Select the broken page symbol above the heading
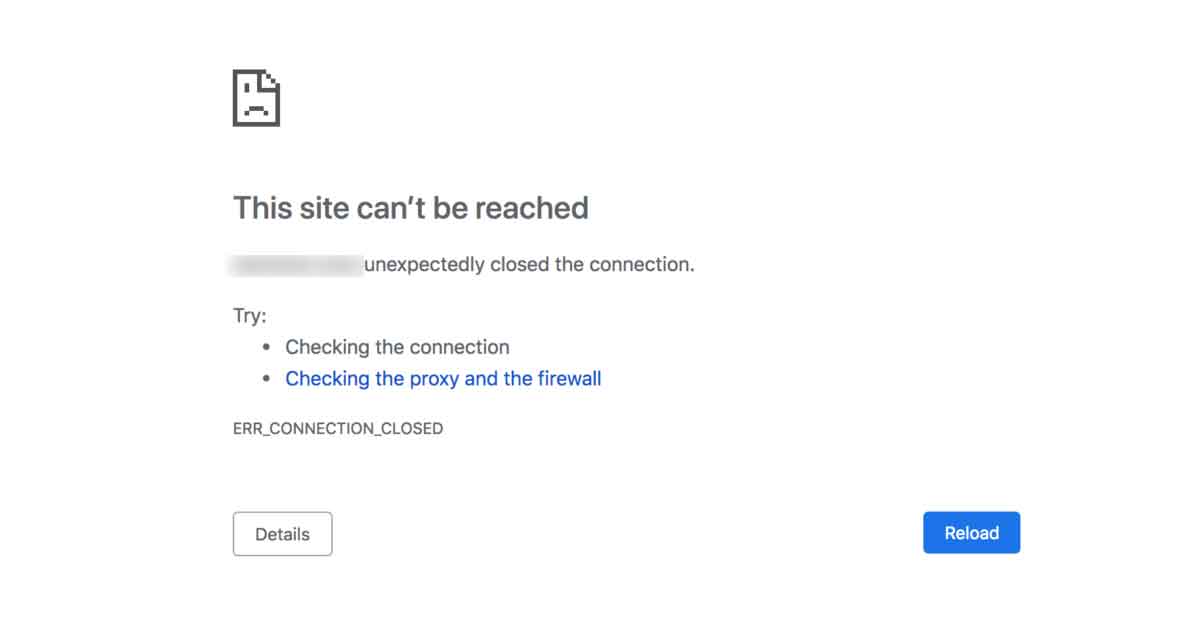Viewport: 1200px width, 630px height. point(256,97)
